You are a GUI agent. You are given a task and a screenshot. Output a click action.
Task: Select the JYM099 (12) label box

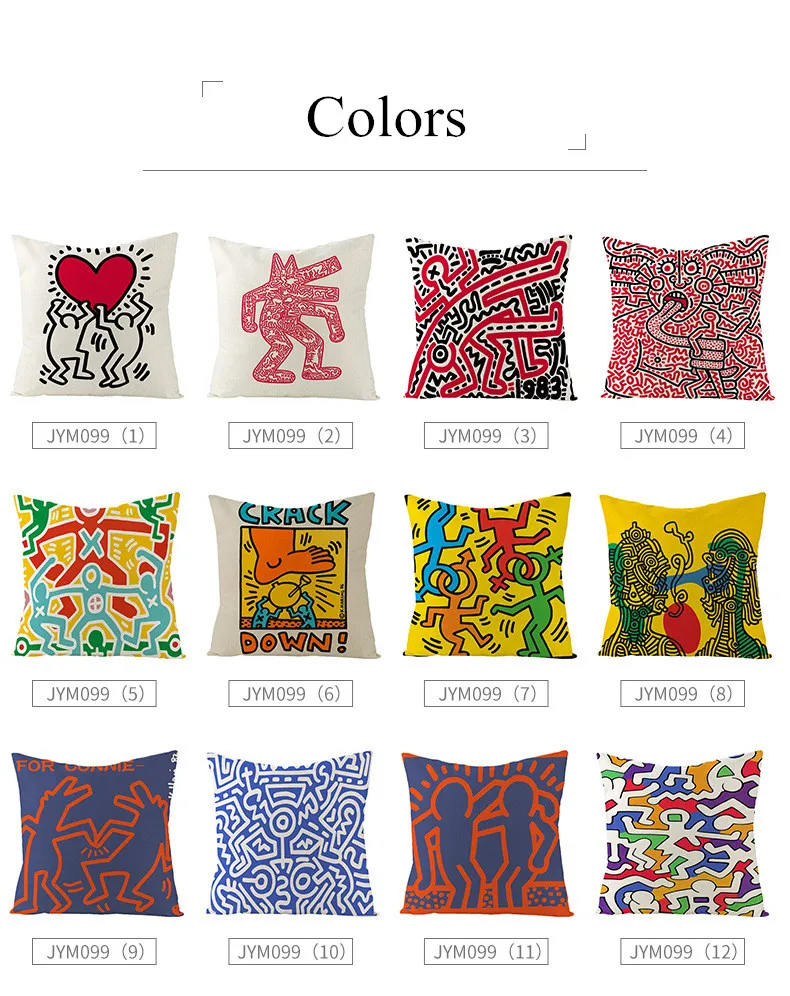(x=683, y=952)
